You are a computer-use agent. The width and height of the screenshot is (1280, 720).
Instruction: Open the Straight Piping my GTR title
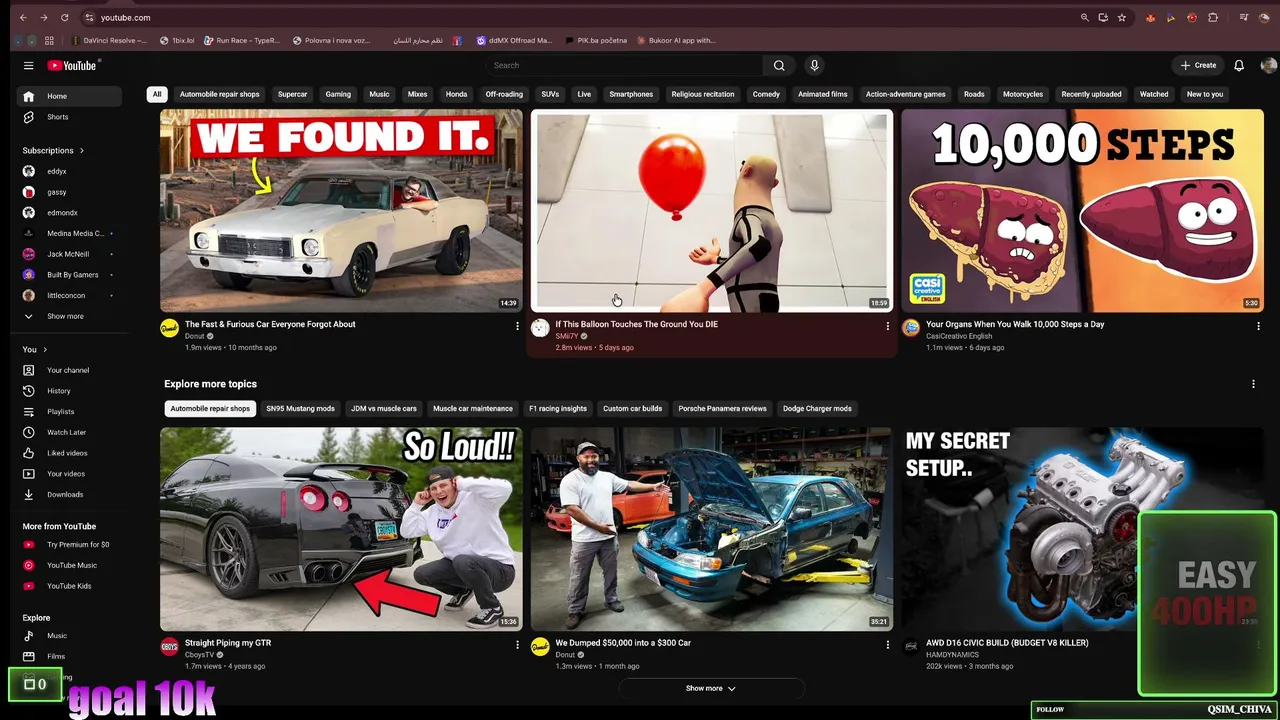[228, 643]
